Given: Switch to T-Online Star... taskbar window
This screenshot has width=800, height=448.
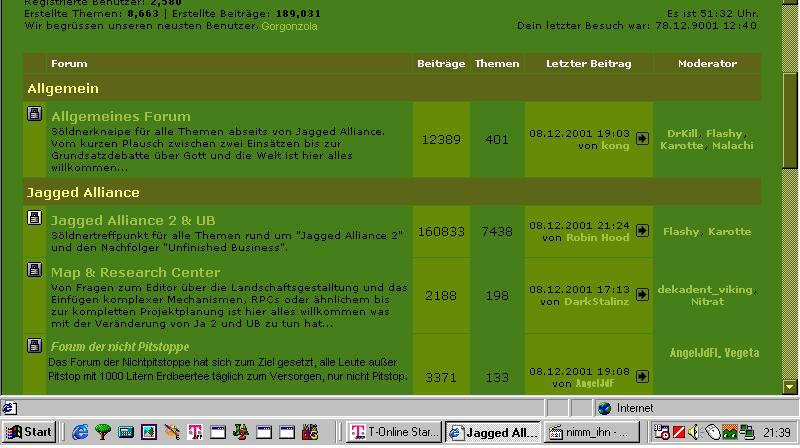Looking at the screenshot, I should 394,432.
